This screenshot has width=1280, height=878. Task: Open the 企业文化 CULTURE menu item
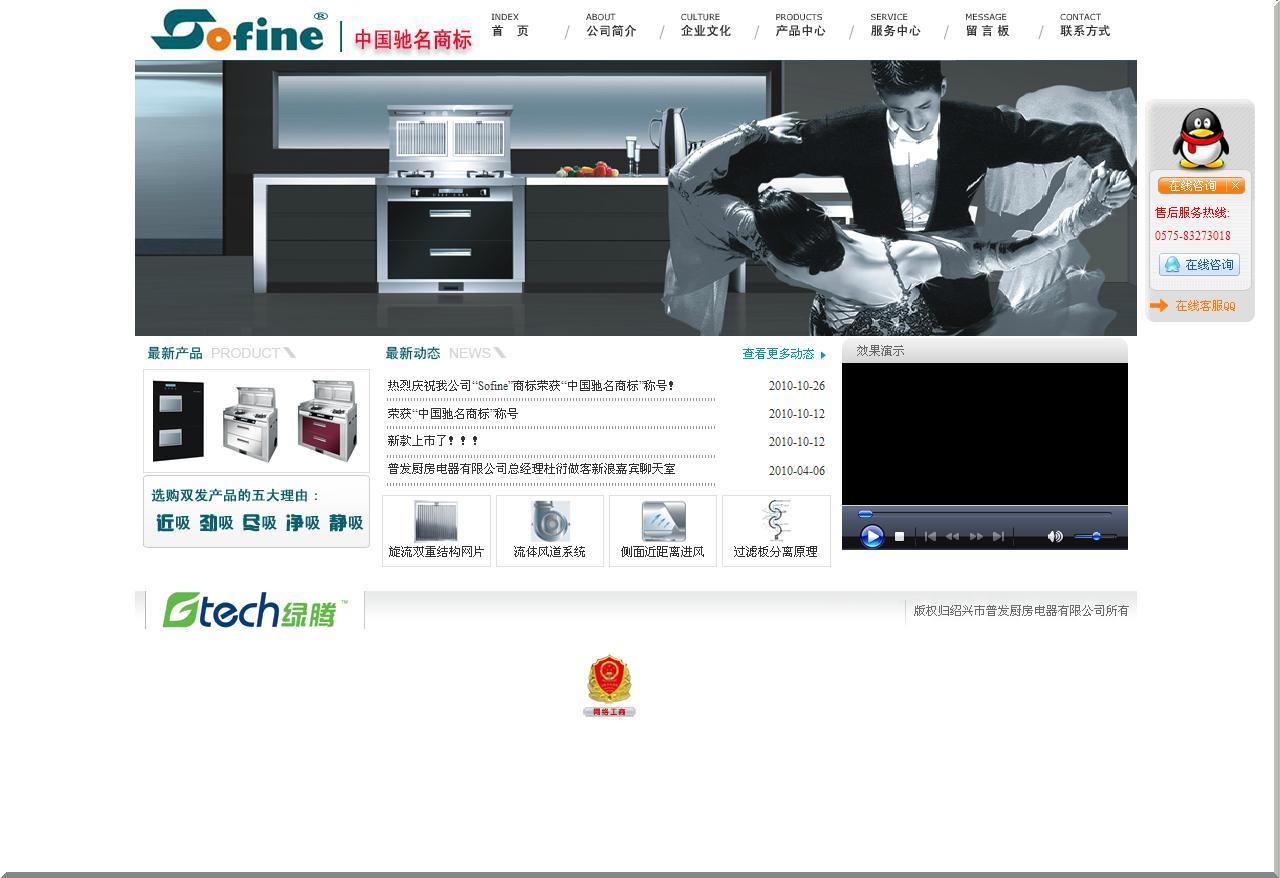706,25
